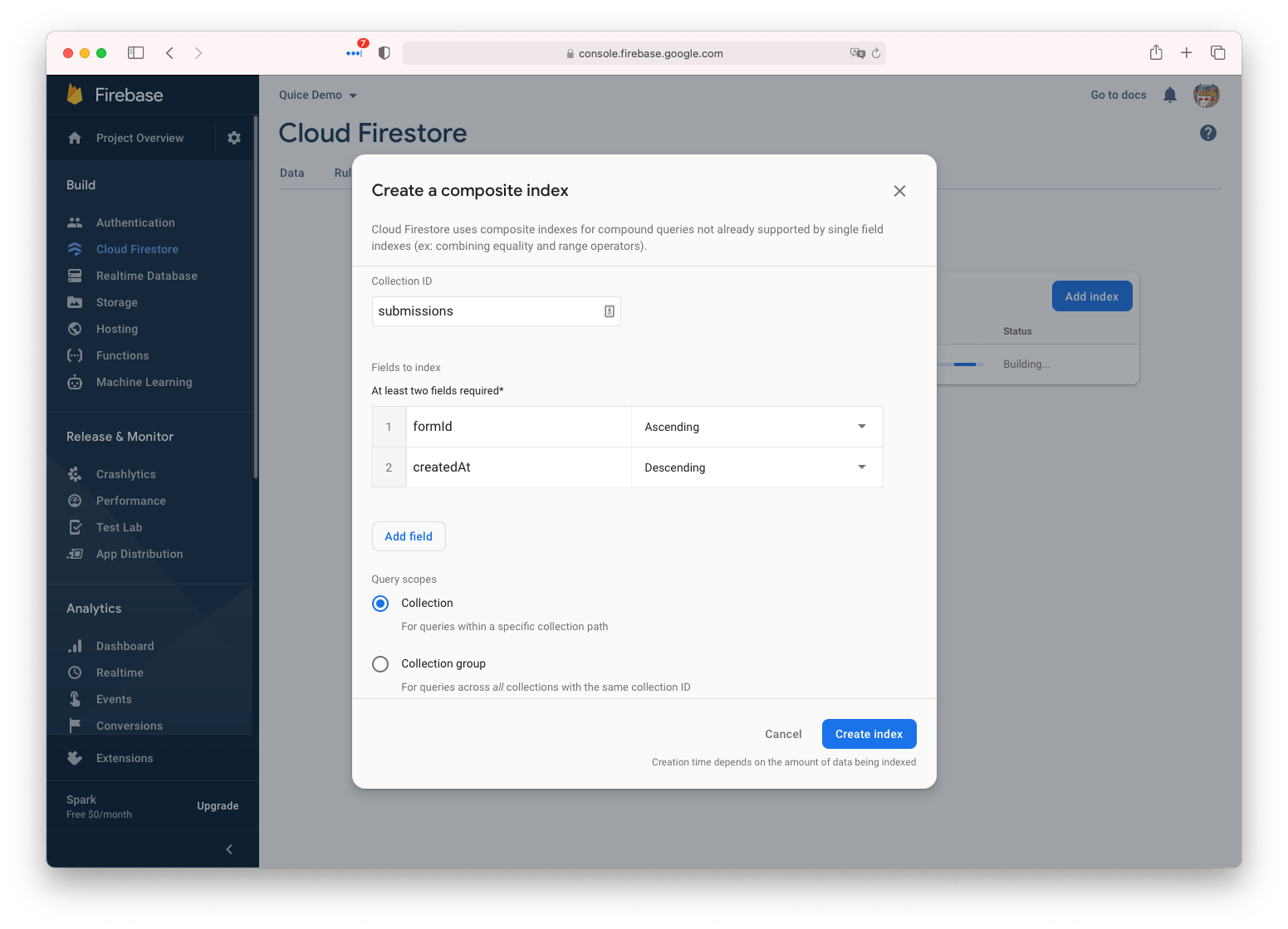Open Extensions in the sidebar
The width and height of the screenshot is (1288, 929).
125,758
